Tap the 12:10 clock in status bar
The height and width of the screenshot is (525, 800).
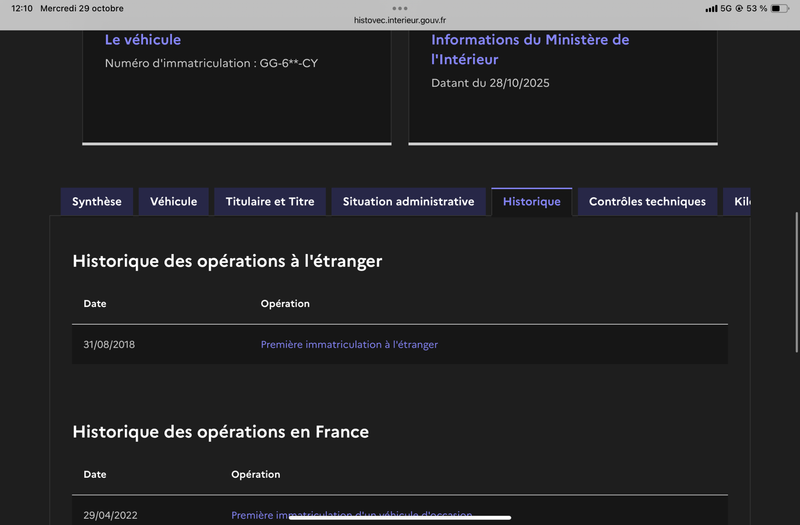pos(21,8)
